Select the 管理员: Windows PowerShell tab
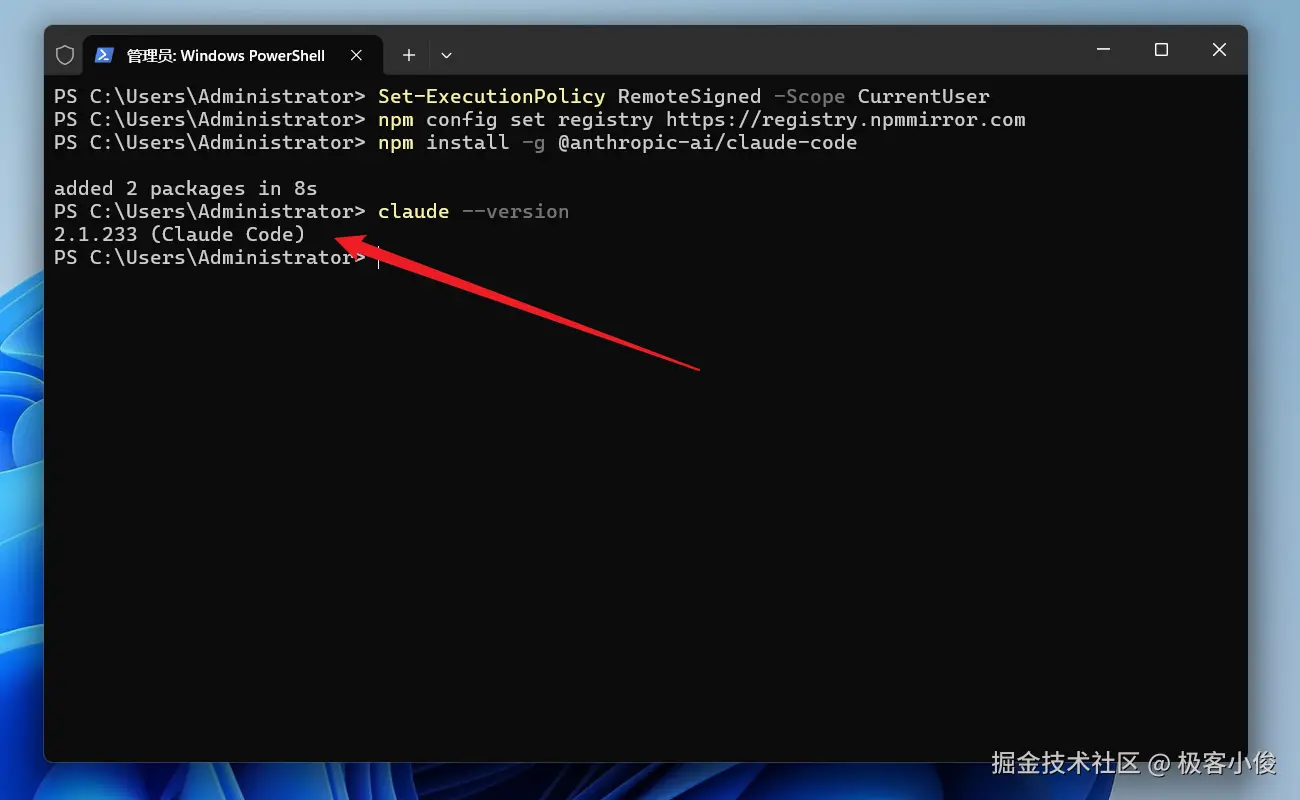The width and height of the screenshot is (1300, 800). pos(233,55)
